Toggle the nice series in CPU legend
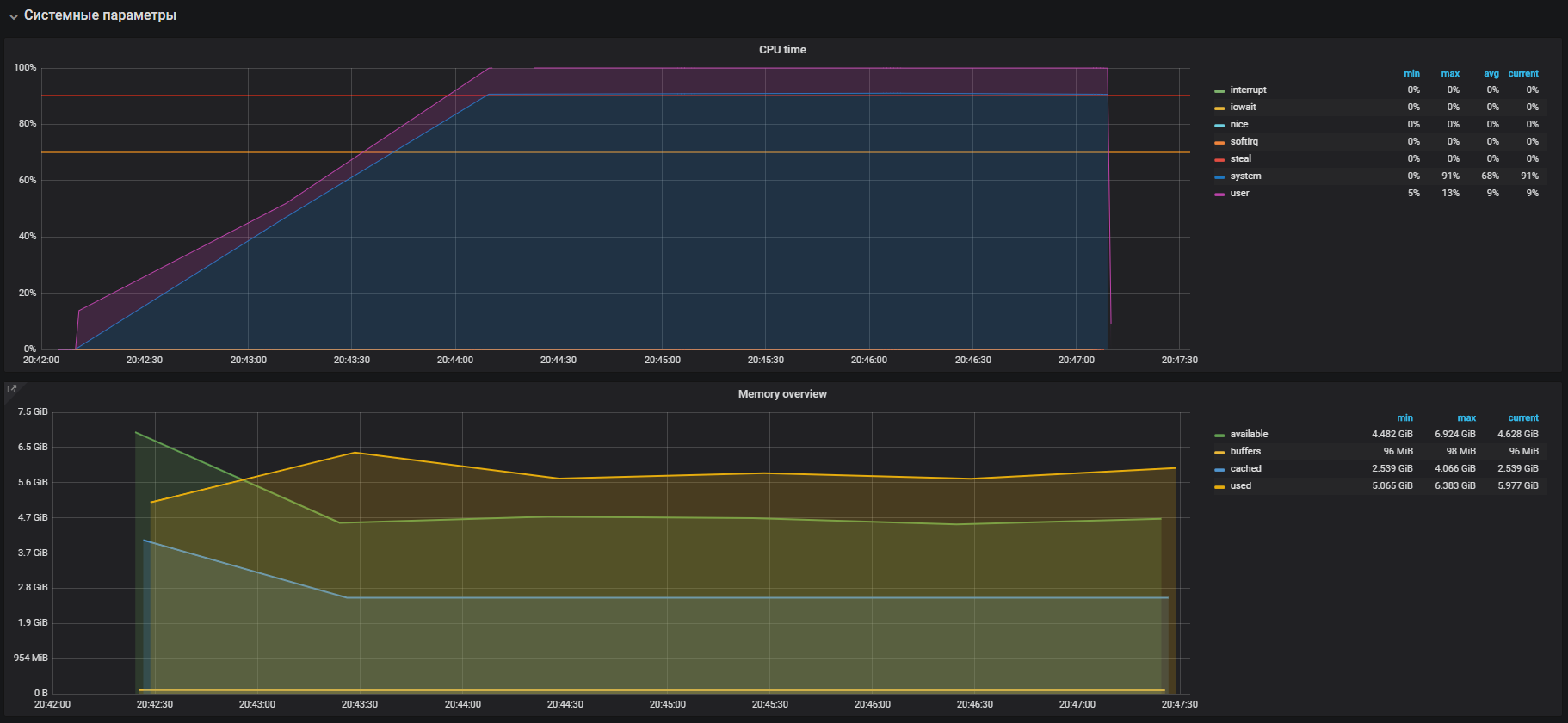This screenshot has height=723, width=1568. (1239, 124)
